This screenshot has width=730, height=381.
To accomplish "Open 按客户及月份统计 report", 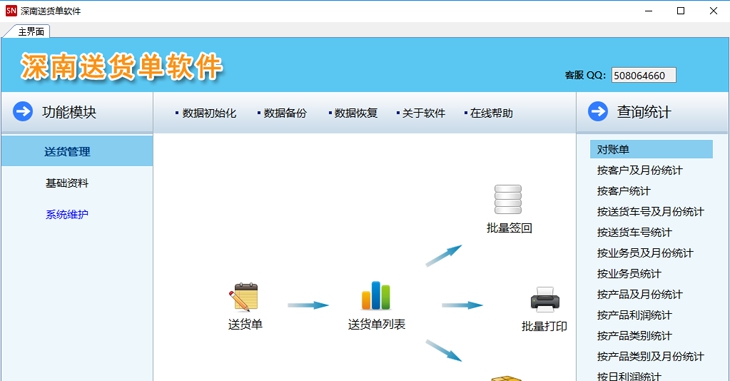I will click(640, 170).
